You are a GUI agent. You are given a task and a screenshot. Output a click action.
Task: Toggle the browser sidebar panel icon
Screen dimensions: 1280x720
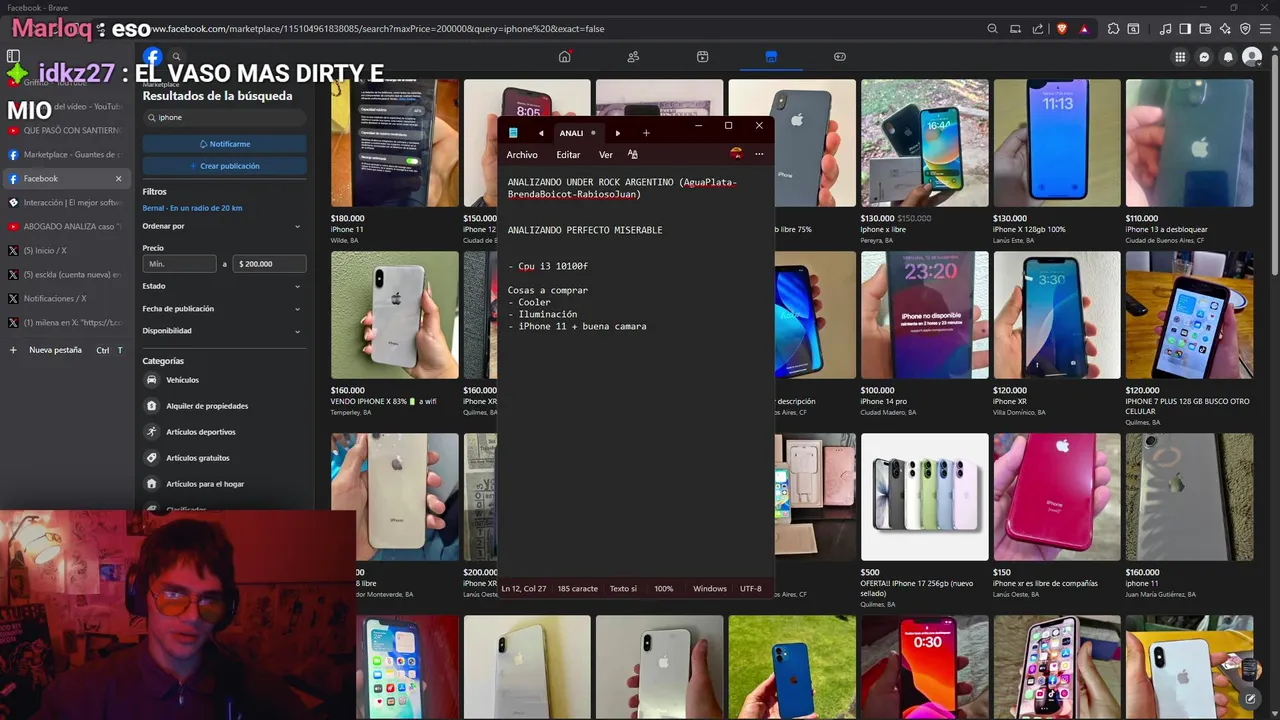[x=1186, y=29]
